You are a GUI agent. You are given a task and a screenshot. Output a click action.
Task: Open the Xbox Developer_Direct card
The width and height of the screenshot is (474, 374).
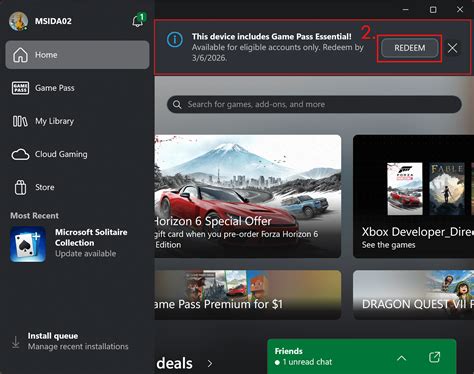point(413,196)
